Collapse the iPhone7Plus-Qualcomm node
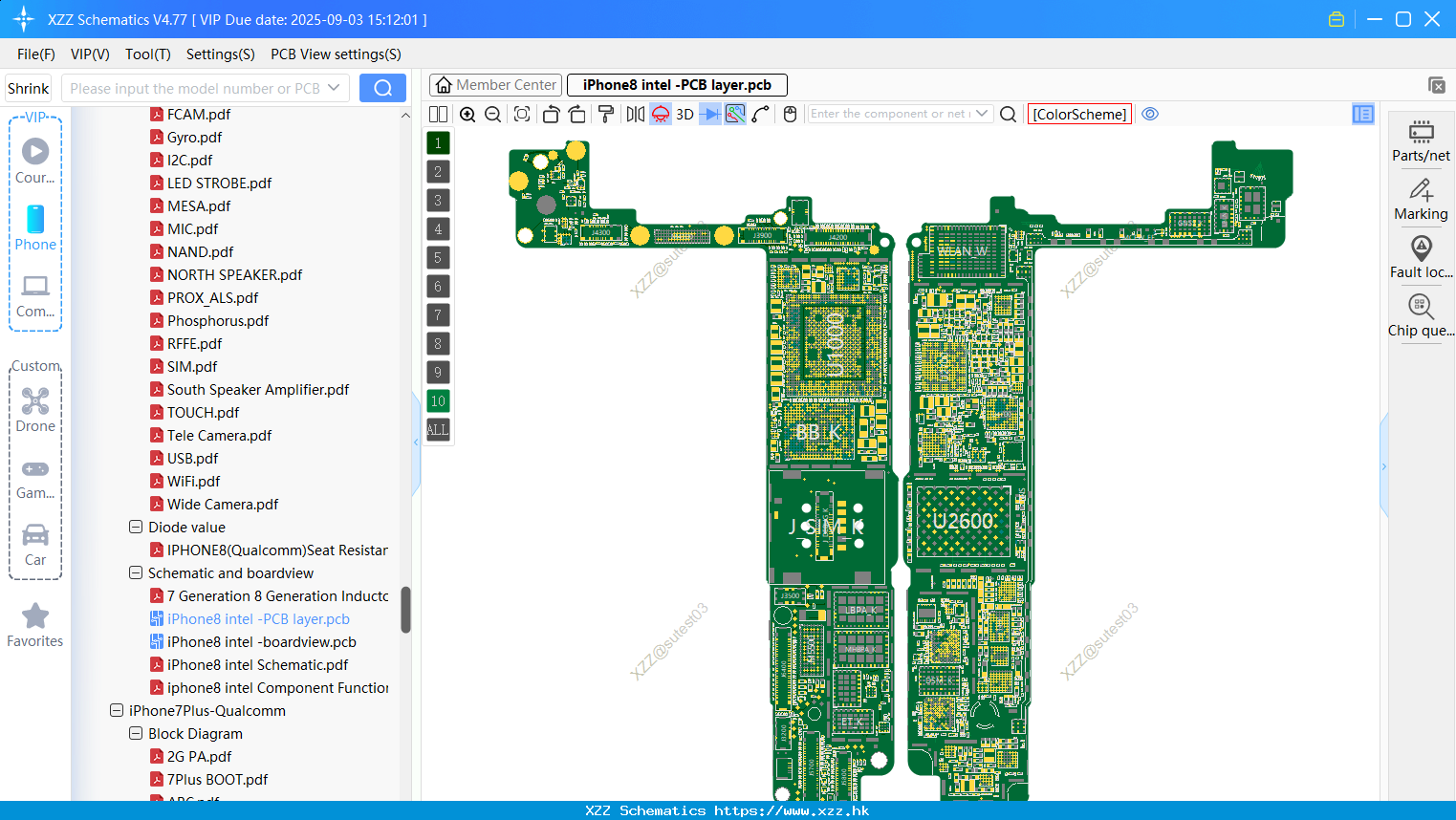This screenshot has width=1456, height=820. [117, 710]
